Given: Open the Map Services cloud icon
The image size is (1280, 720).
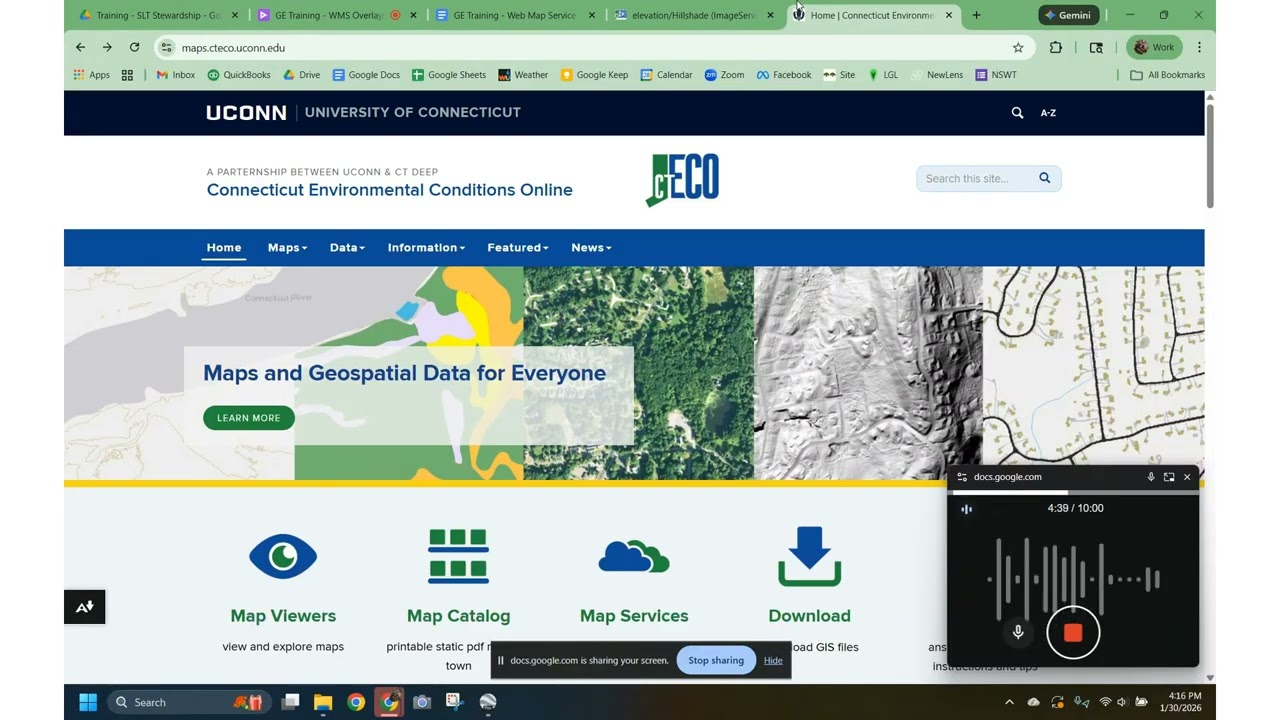Looking at the screenshot, I should click(634, 557).
